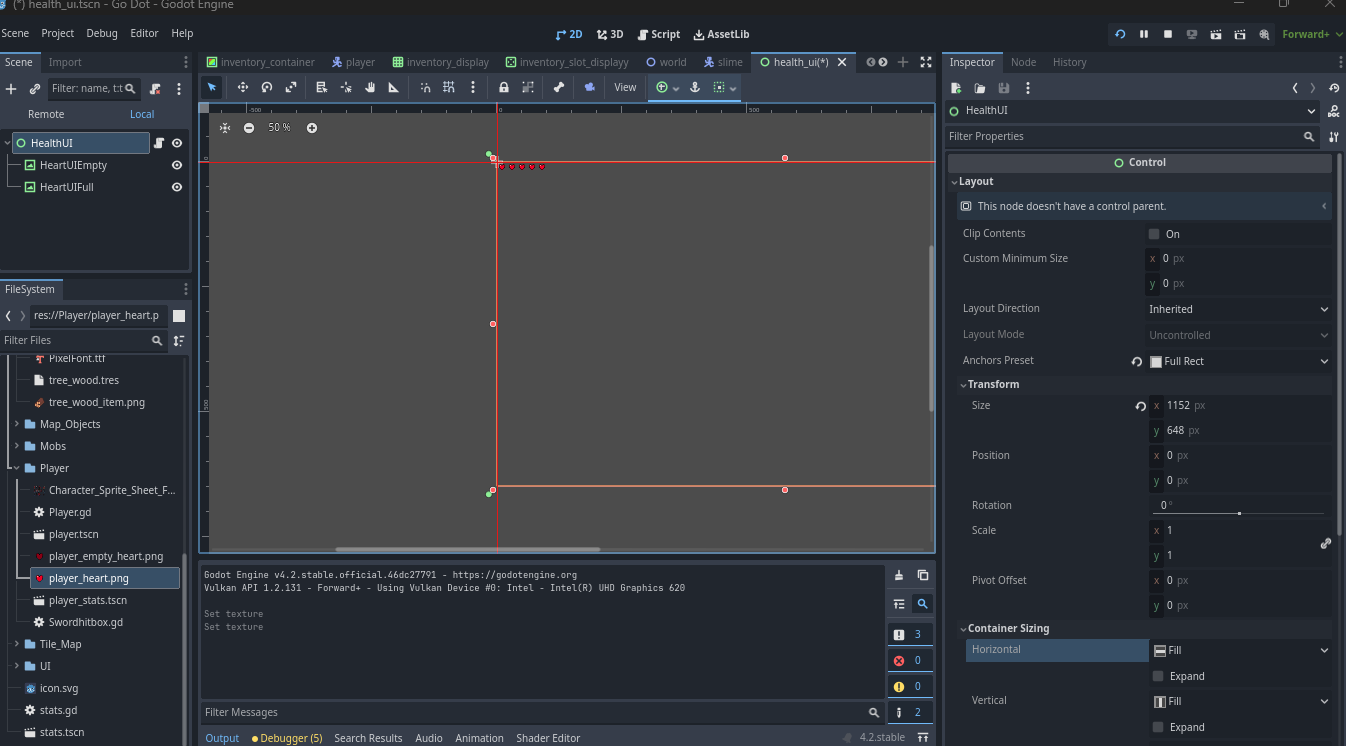Enable grid snapping in the toolbar
The height and width of the screenshot is (746, 1346).
tap(449, 87)
